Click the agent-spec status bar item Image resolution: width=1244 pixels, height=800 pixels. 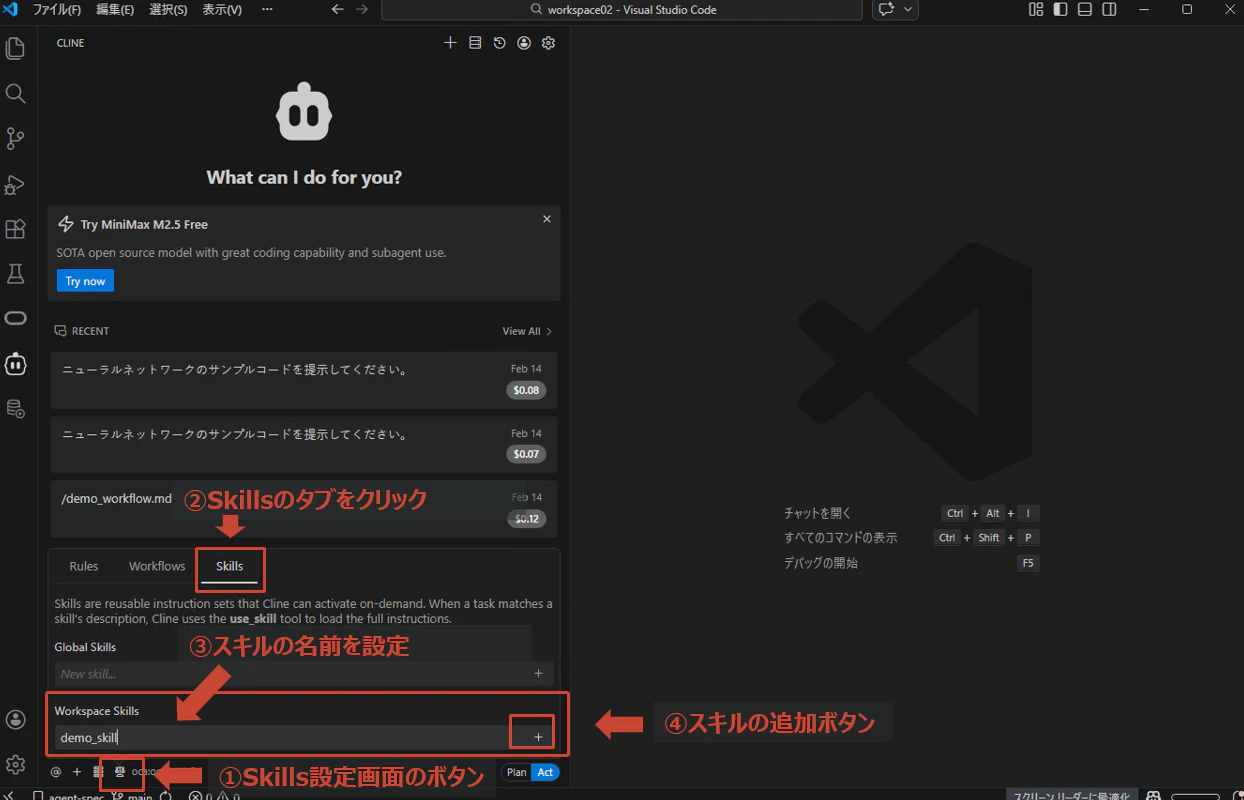(x=69, y=796)
